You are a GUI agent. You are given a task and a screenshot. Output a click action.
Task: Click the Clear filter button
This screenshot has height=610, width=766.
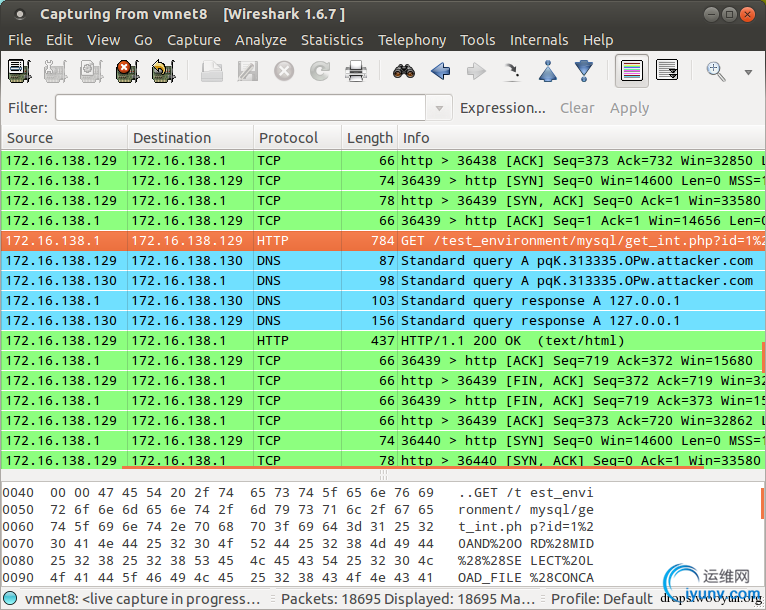pos(577,108)
